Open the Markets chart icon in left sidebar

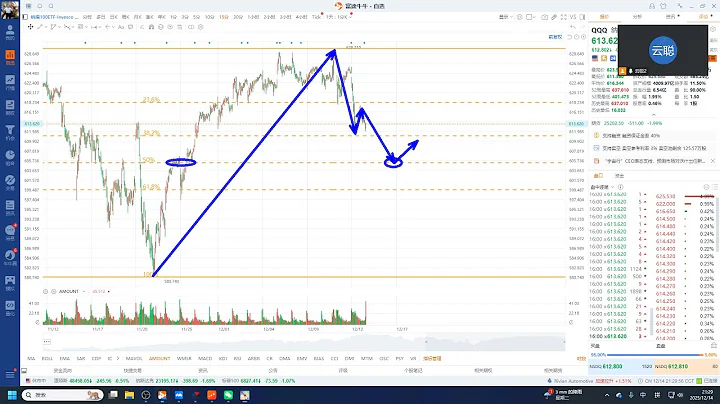click(x=10, y=82)
